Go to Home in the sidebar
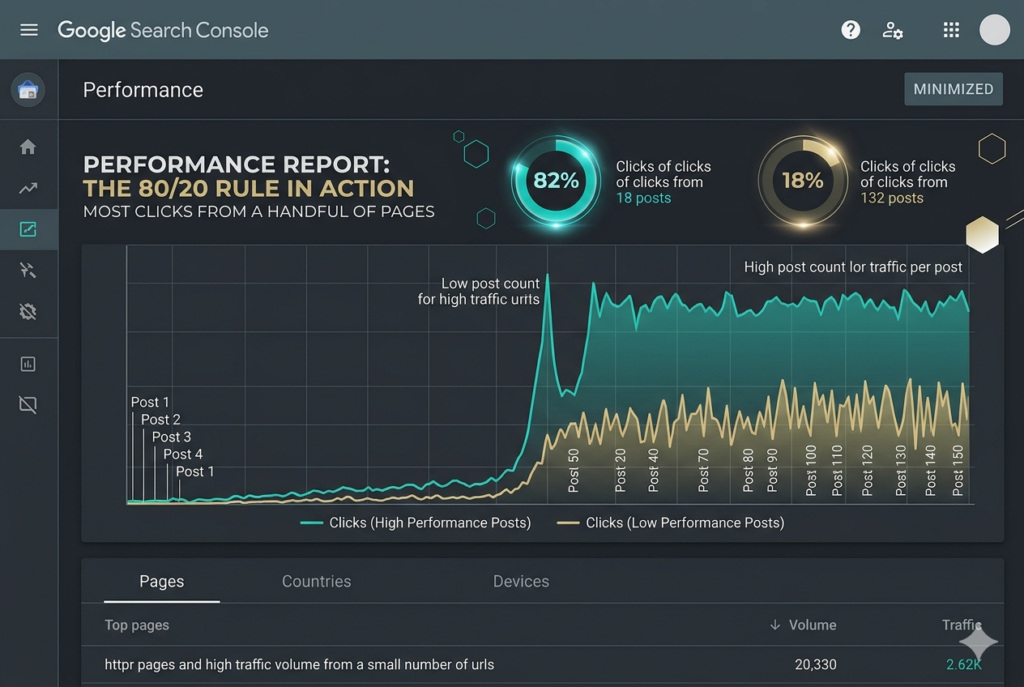The height and width of the screenshot is (687, 1024). (x=28, y=147)
